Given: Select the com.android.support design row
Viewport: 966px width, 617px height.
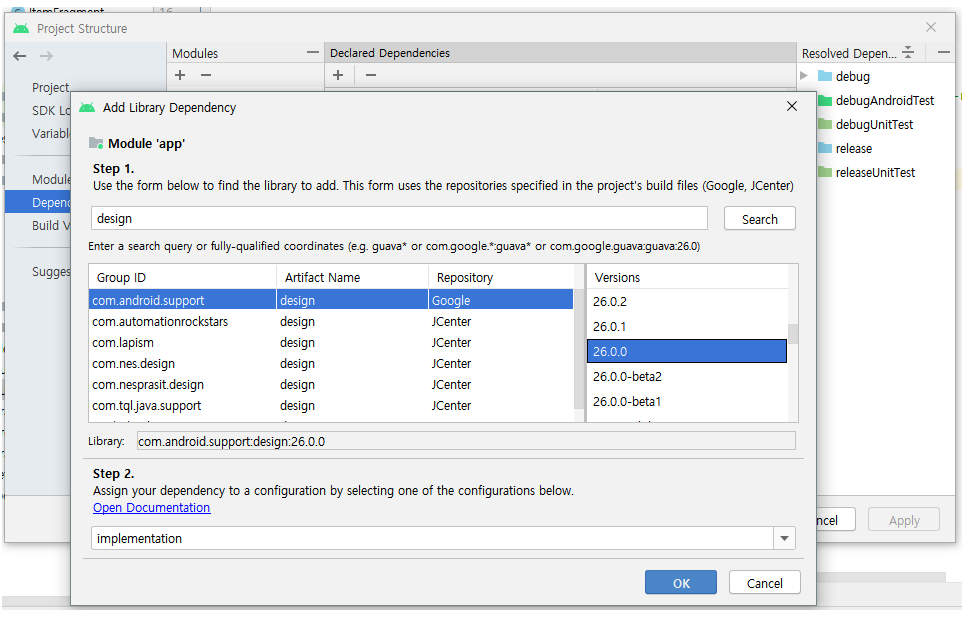Looking at the screenshot, I should click(x=331, y=300).
